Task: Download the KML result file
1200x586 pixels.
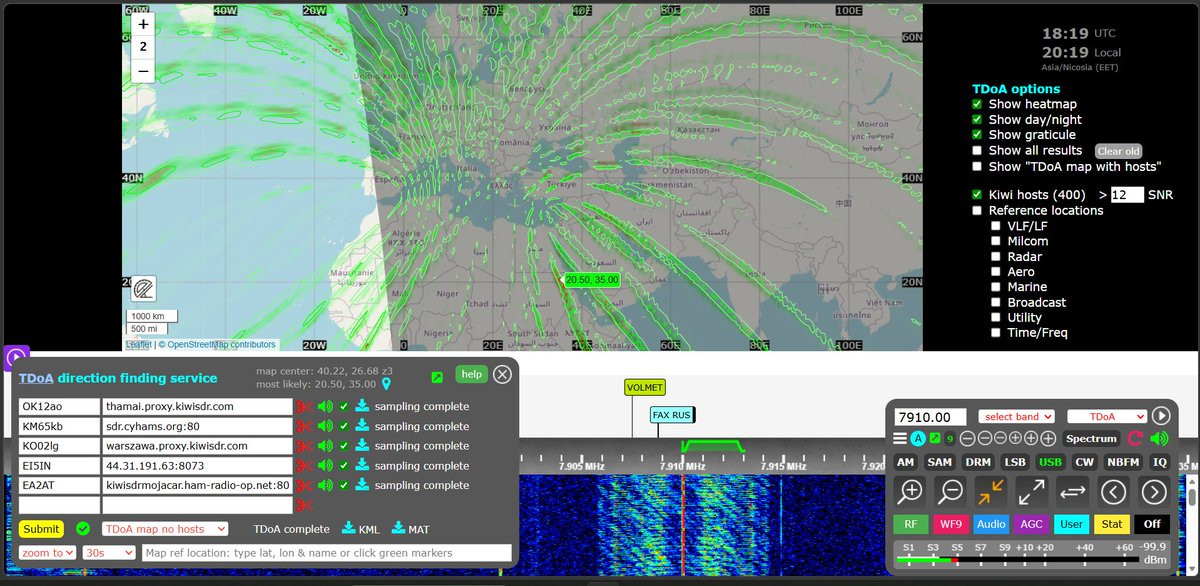Action: [x=357, y=528]
